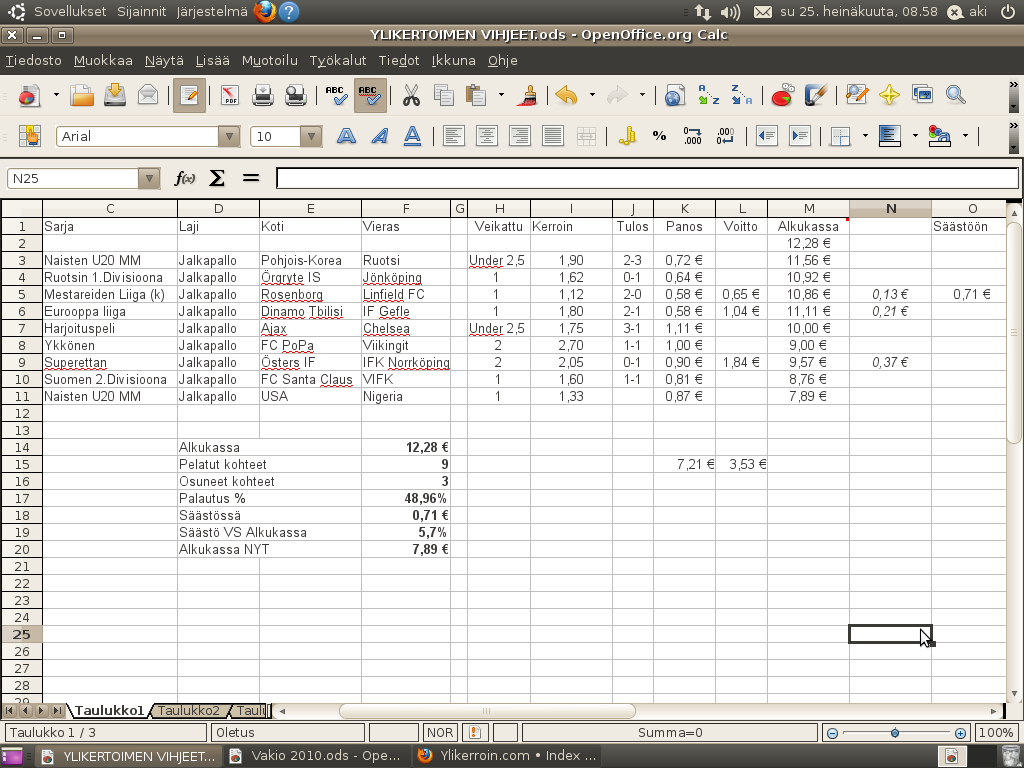Screen dimensions: 1024x768
Task: Click the Save document icon
Action: pos(115,96)
